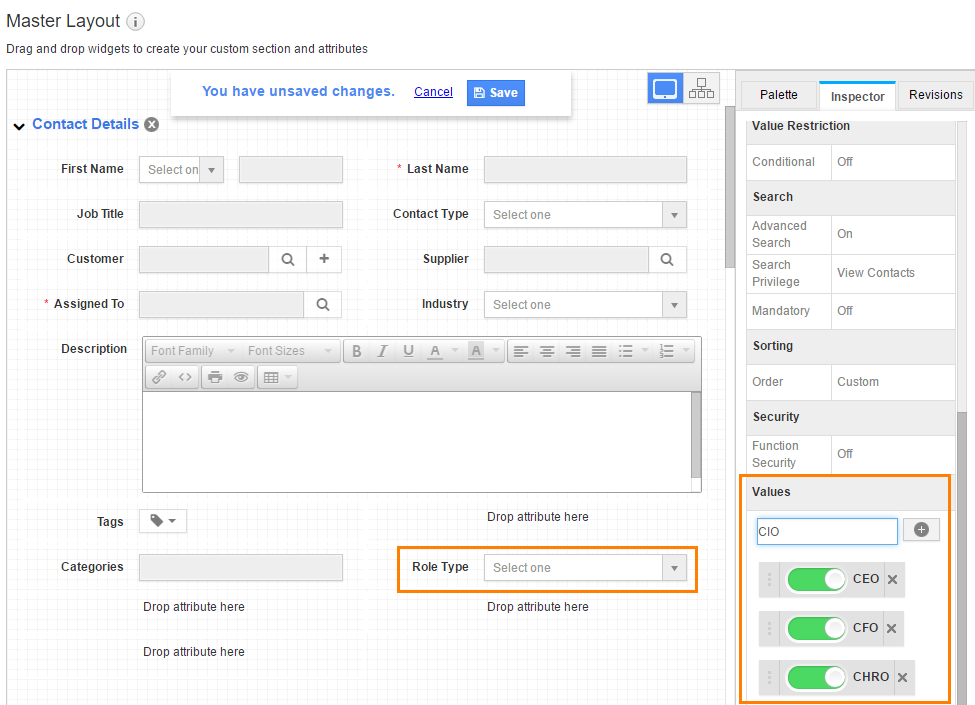975x705 pixels.
Task: Click the Print icon in the Description toolbar
Action: click(216, 377)
